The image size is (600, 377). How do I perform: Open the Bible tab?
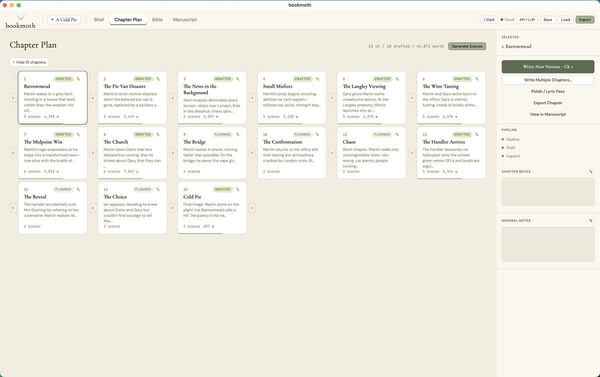(157, 20)
